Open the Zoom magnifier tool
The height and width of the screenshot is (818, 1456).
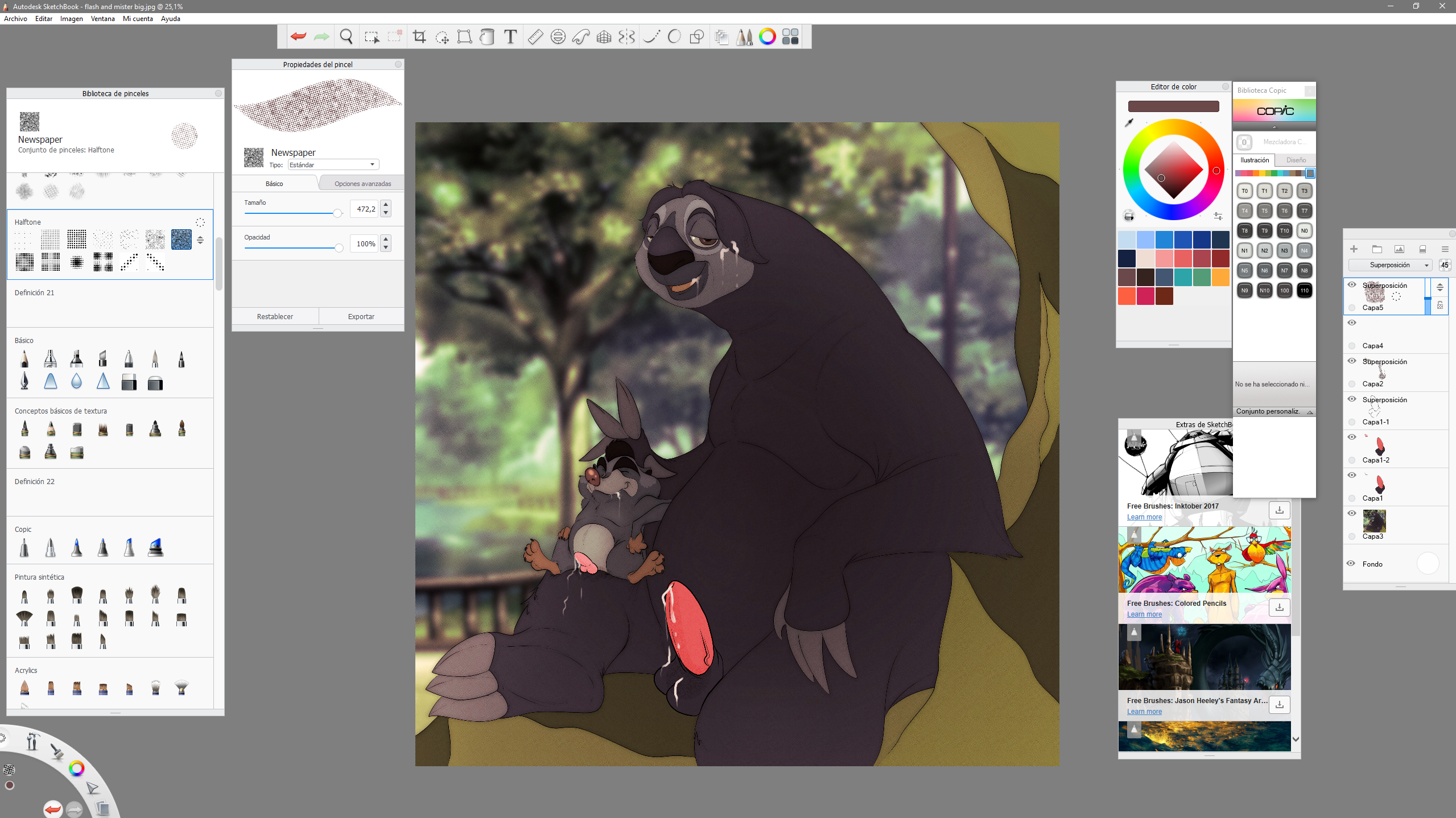[x=346, y=37]
